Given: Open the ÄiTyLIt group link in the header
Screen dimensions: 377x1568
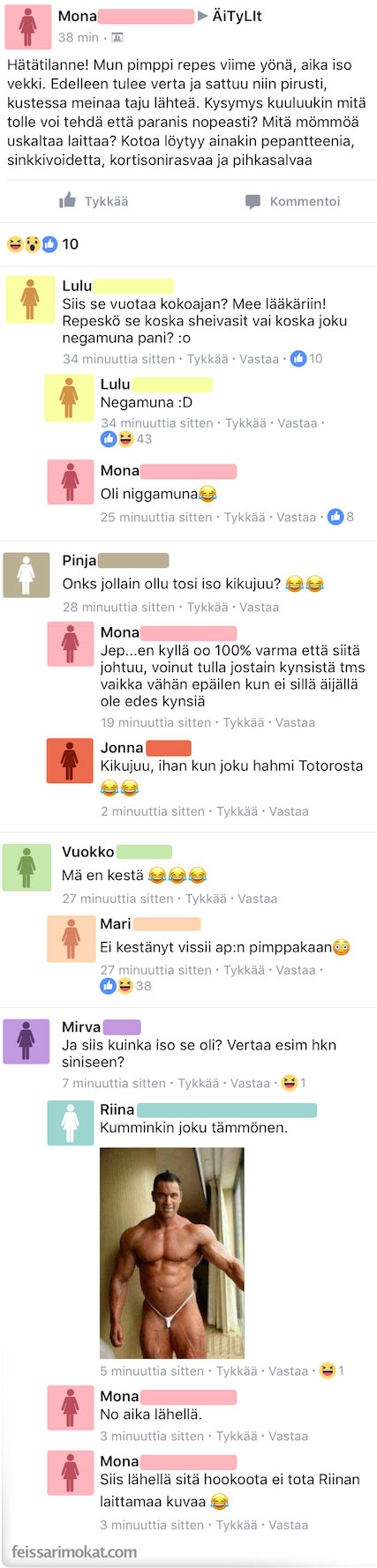Looking at the screenshot, I should (237, 16).
